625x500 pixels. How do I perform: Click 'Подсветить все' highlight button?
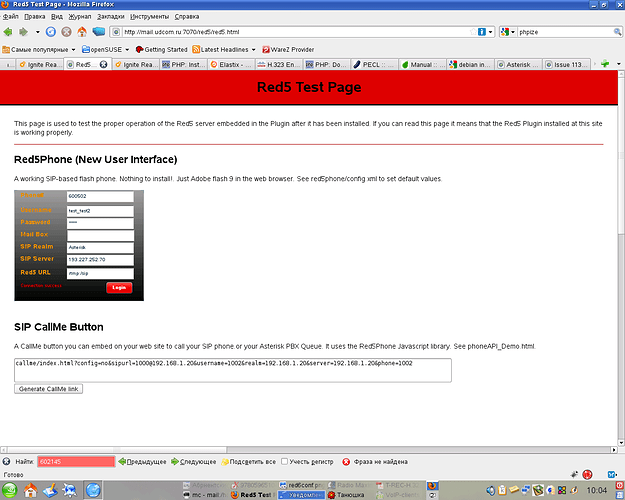click(x=248, y=462)
